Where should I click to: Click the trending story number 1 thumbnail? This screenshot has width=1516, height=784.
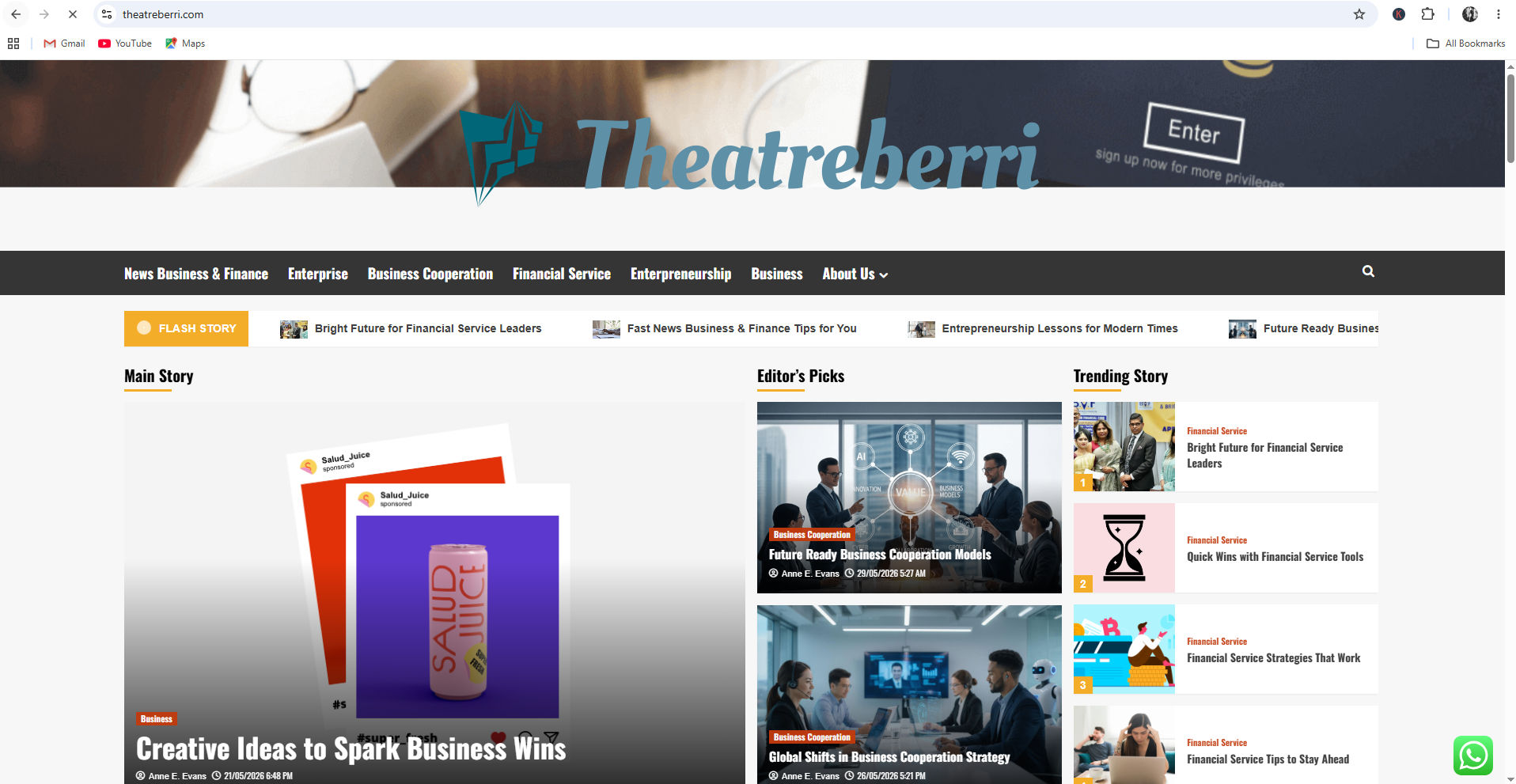point(1124,446)
